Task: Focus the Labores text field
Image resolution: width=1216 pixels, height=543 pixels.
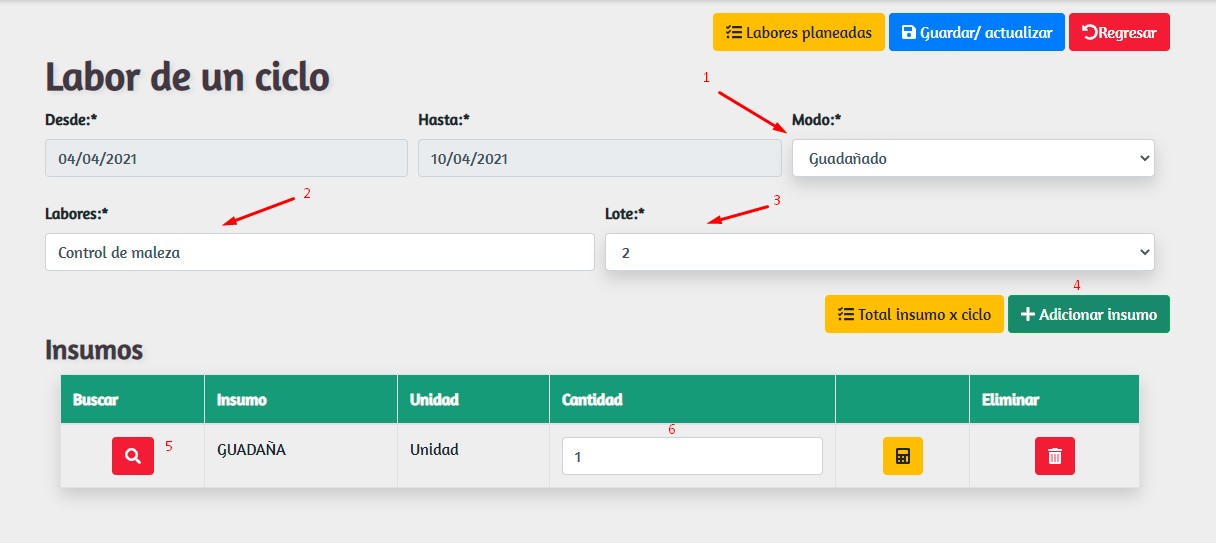Action: (x=319, y=252)
